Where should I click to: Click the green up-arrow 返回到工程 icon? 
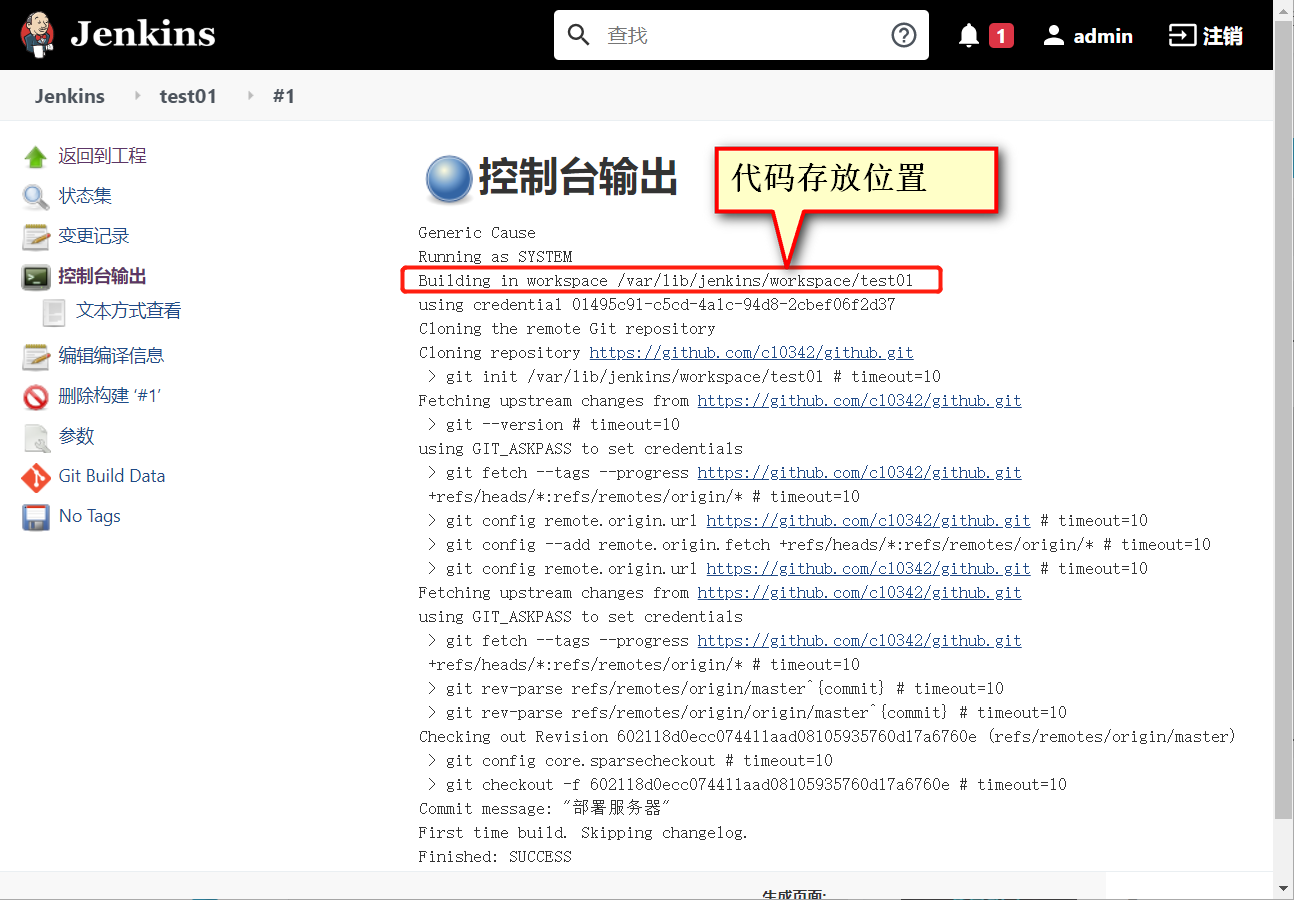tap(36, 157)
